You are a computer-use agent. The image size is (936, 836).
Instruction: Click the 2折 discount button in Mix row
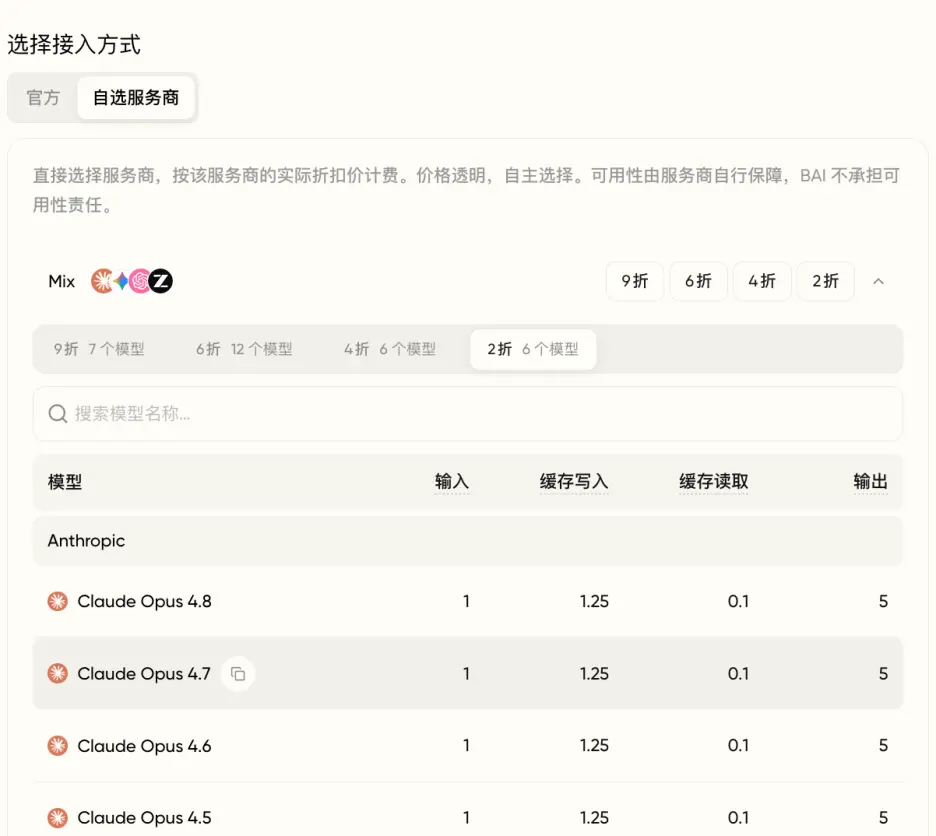coord(826,281)
